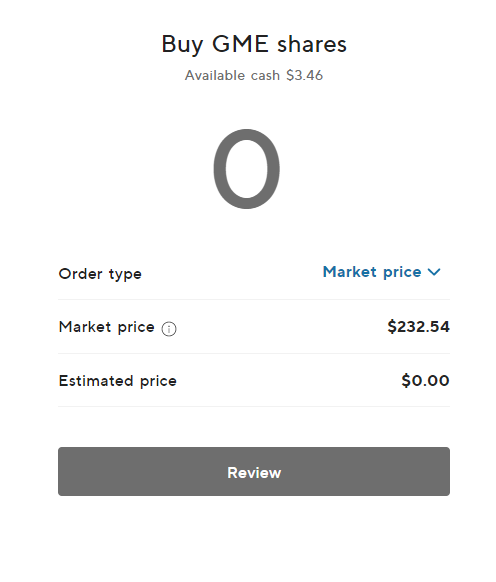Select the share quantity field showing 0

[x=247, y=169]
